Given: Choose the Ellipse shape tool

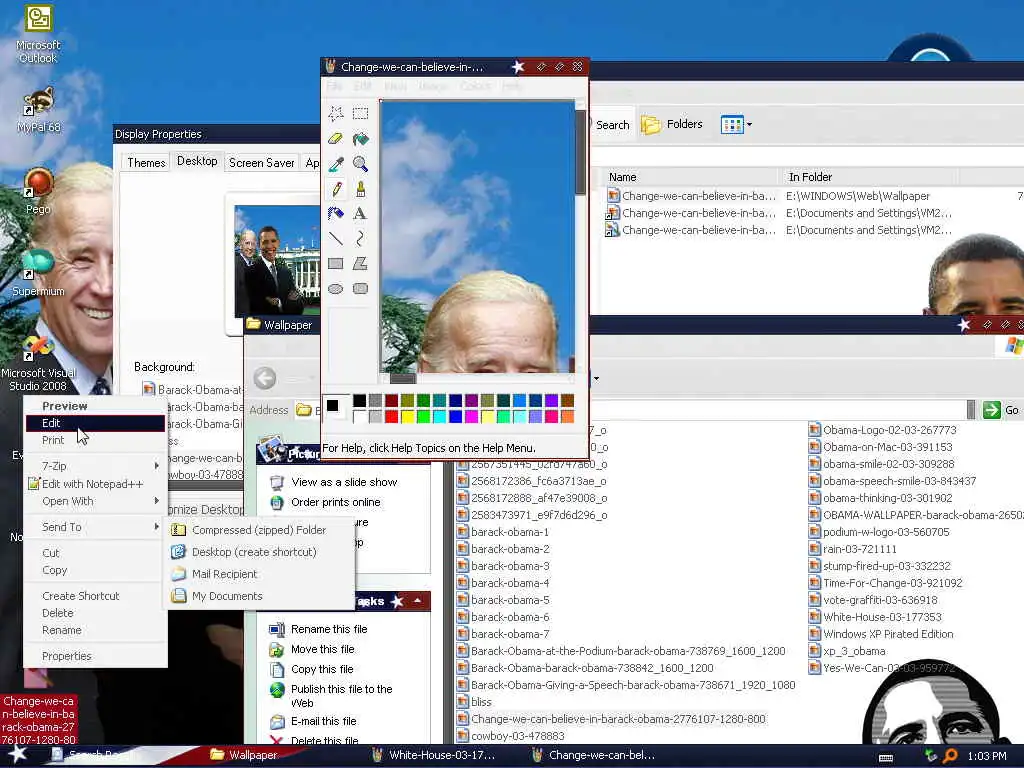Looking at the screenshot, I should [336, 288].
